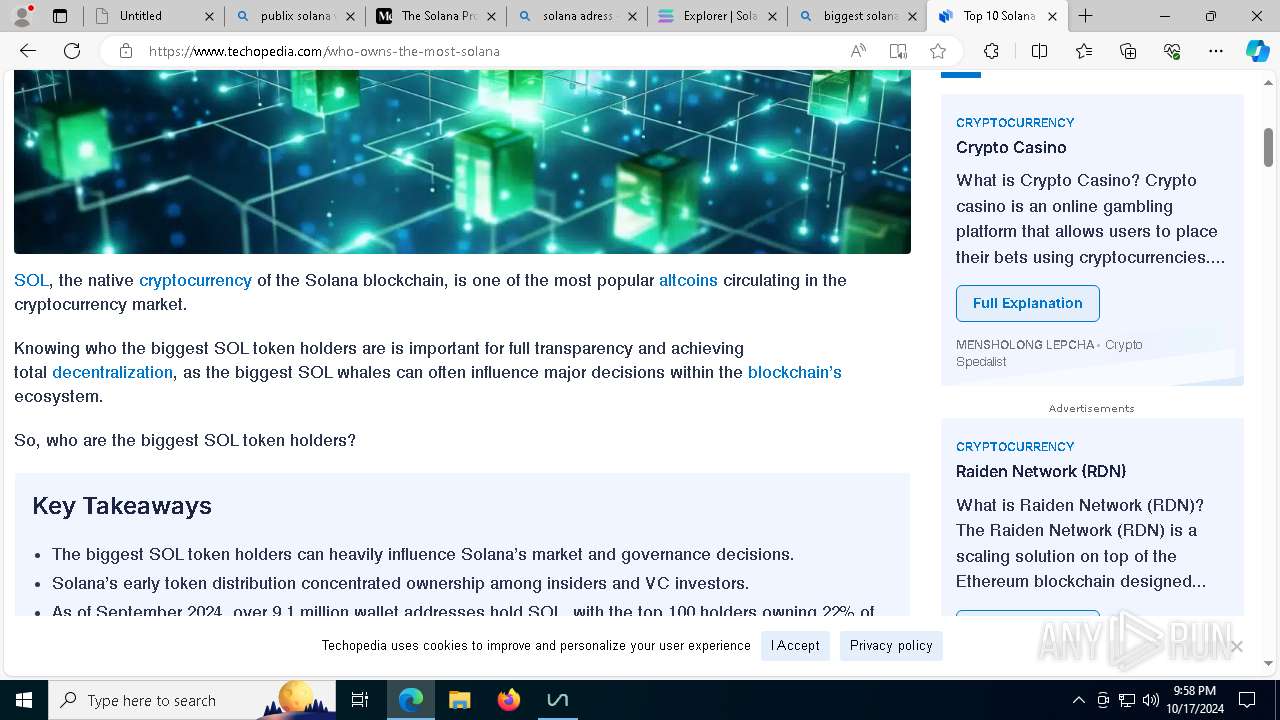Open the tab actions menu icon
1280x720 pixels.
60,16
